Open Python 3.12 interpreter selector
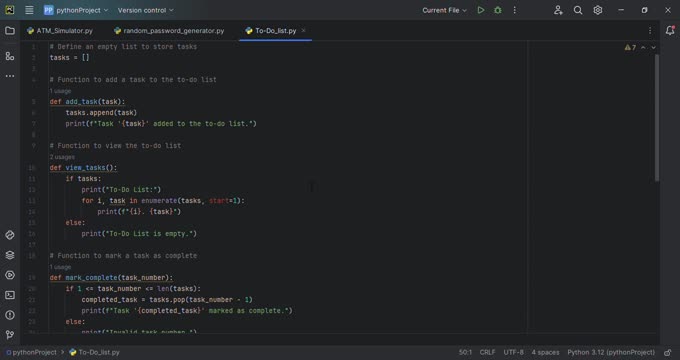This screenshot has width=680, height=360. click(x=611, y=352)
